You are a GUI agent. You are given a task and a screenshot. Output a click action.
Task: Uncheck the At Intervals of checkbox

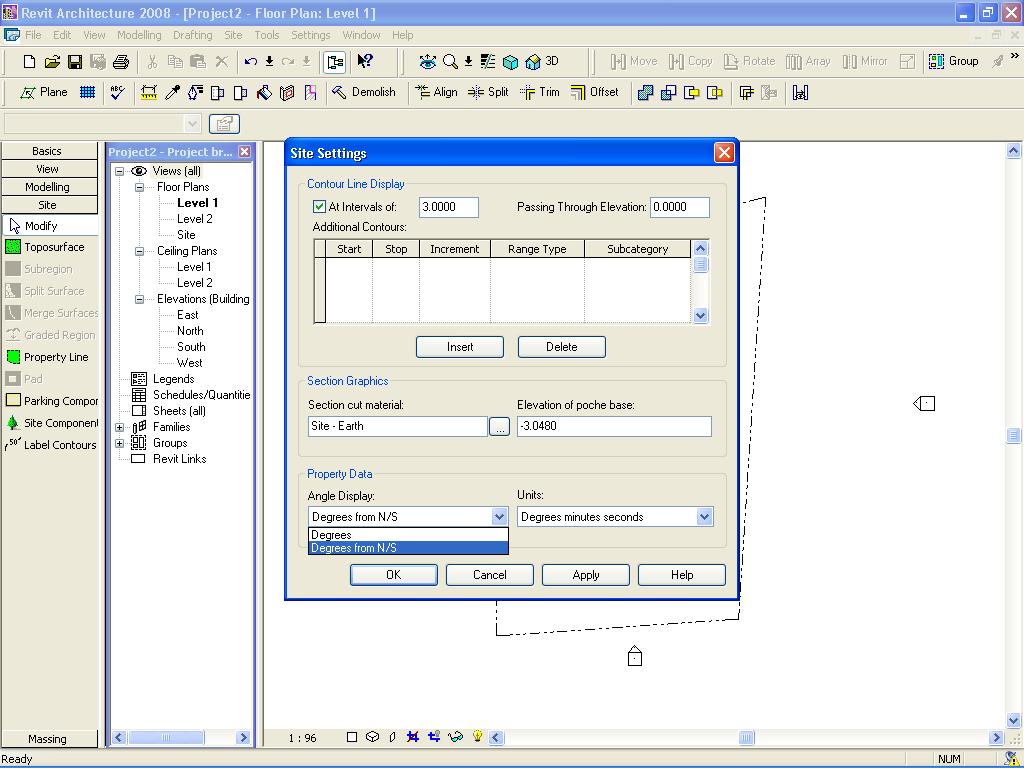click(x=320, y=207)
